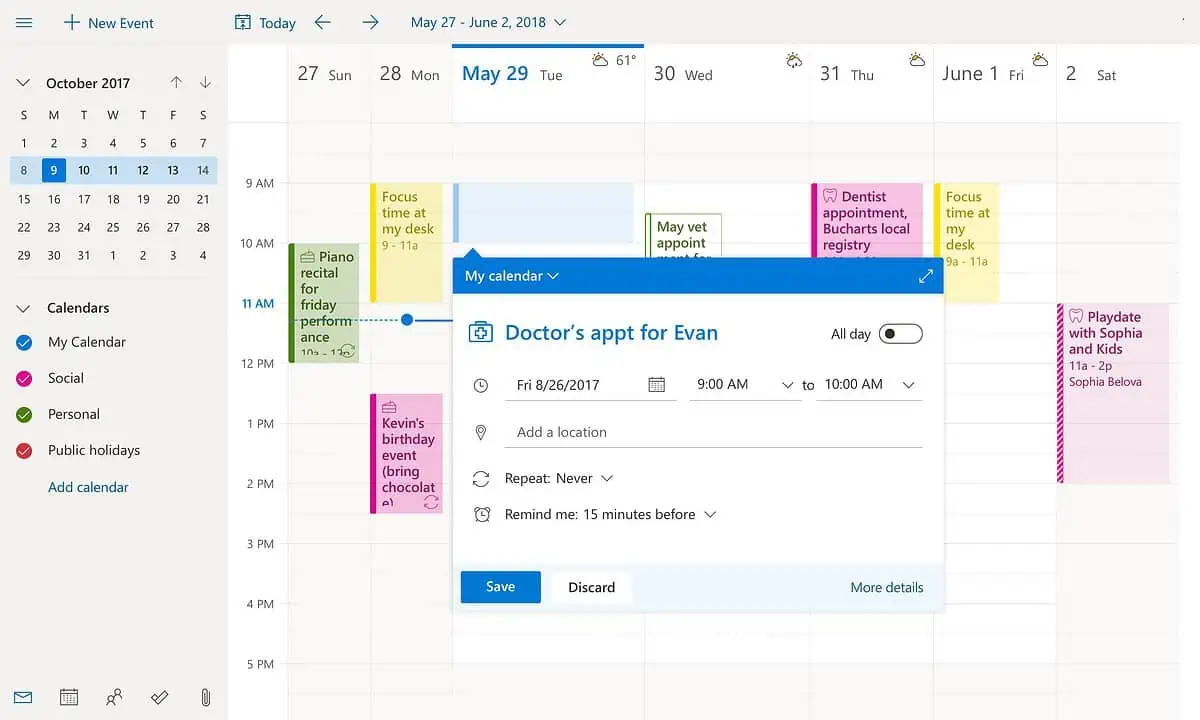The image size is (1200, 720).
Task: Open the More details link
Action: (x=886, y=587)
